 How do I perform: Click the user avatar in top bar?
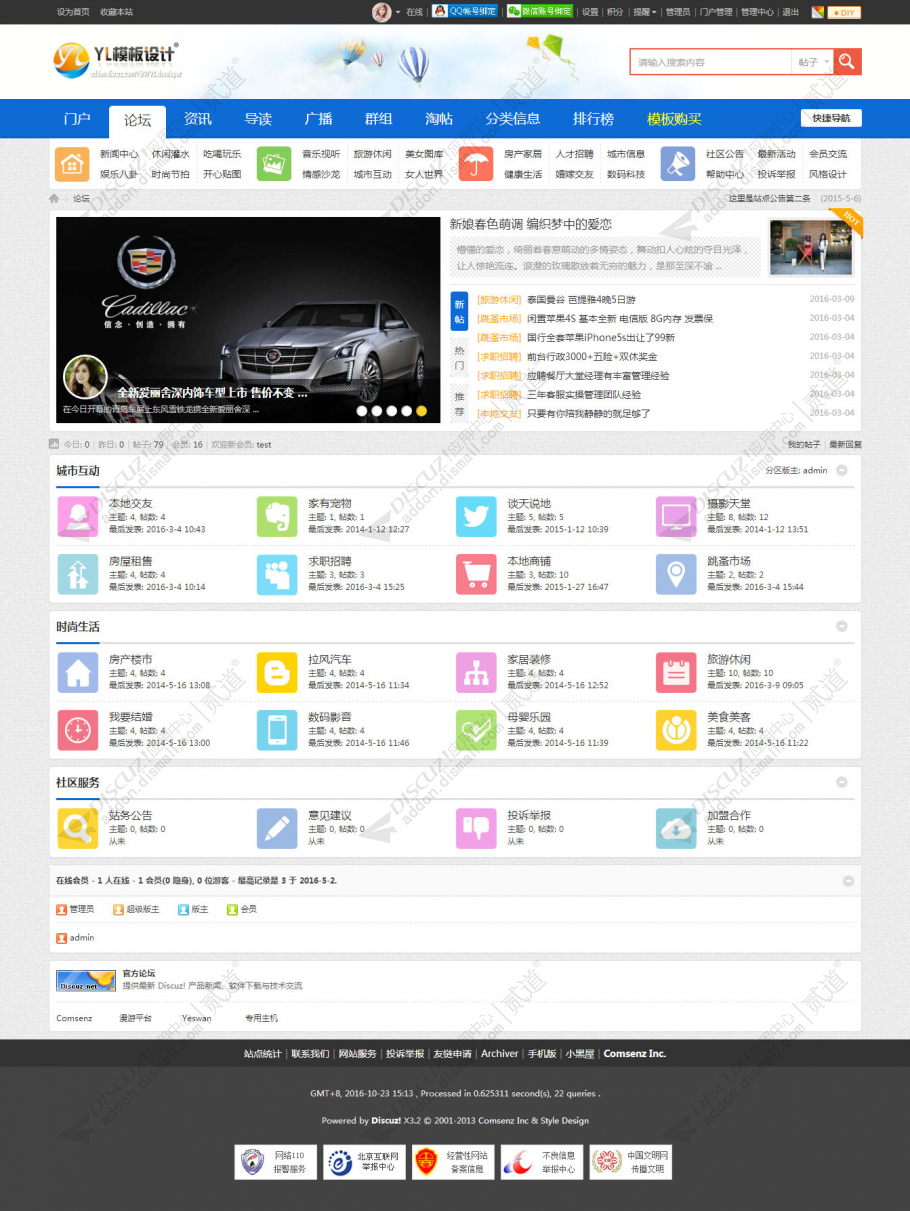click(382, 12)
